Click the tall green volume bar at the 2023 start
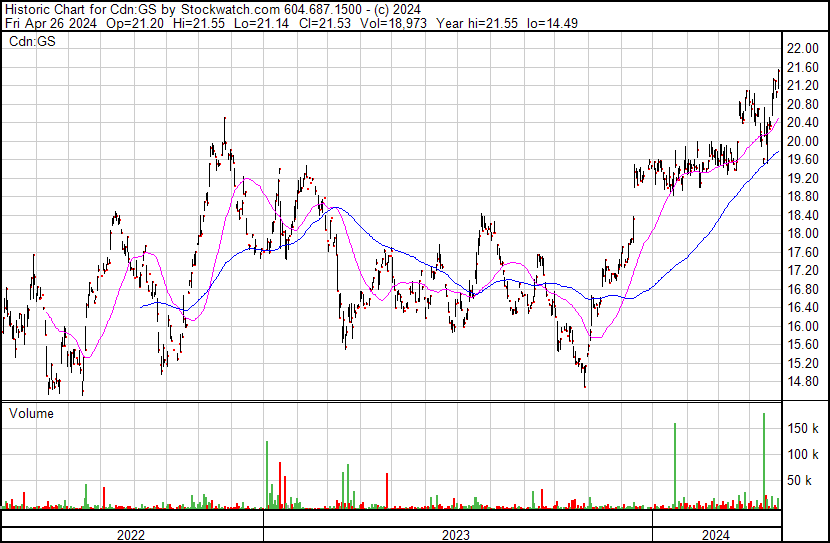The height and width of the screenshot is (543, 830). tap(267, 475)
